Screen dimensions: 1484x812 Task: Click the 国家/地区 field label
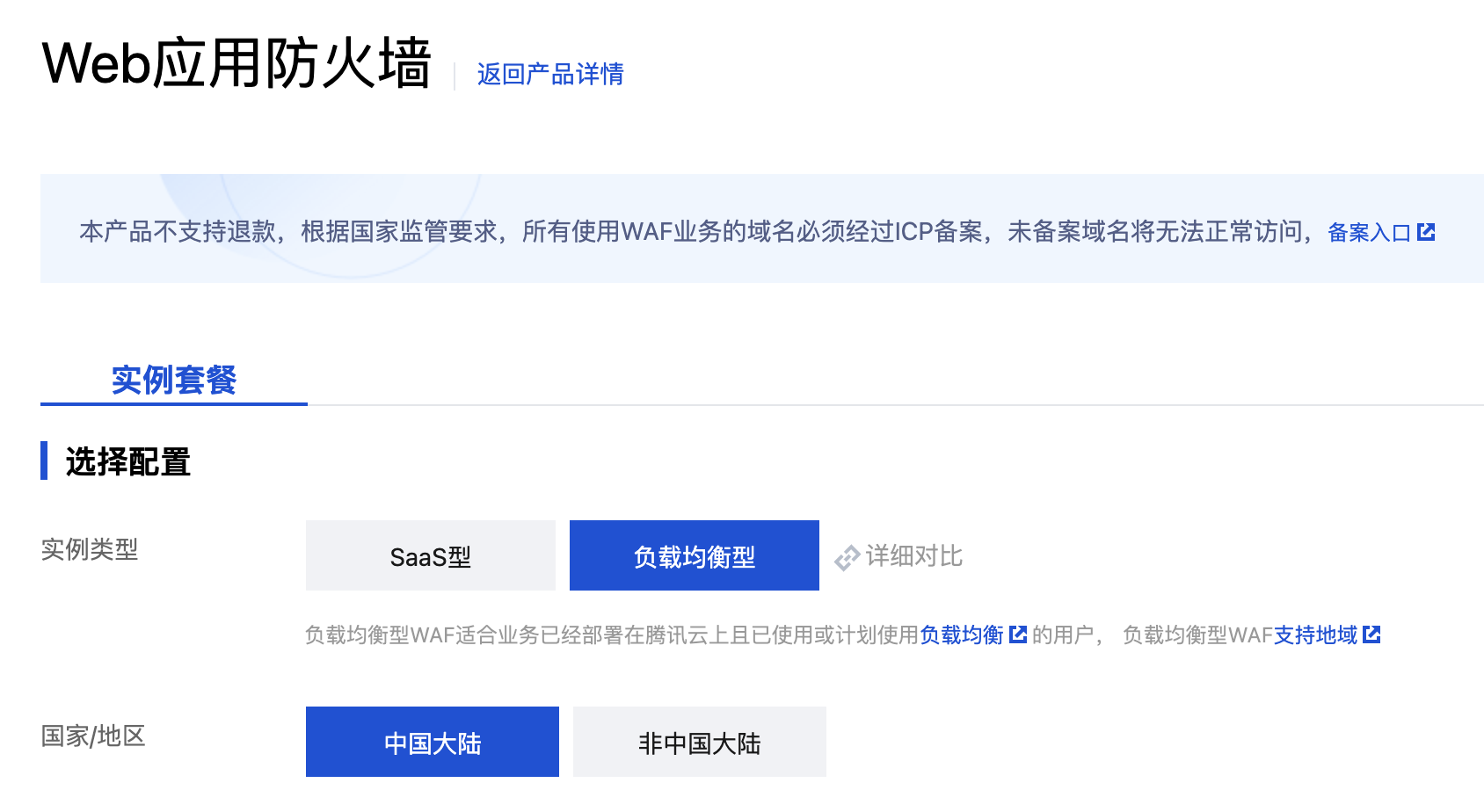93,736
